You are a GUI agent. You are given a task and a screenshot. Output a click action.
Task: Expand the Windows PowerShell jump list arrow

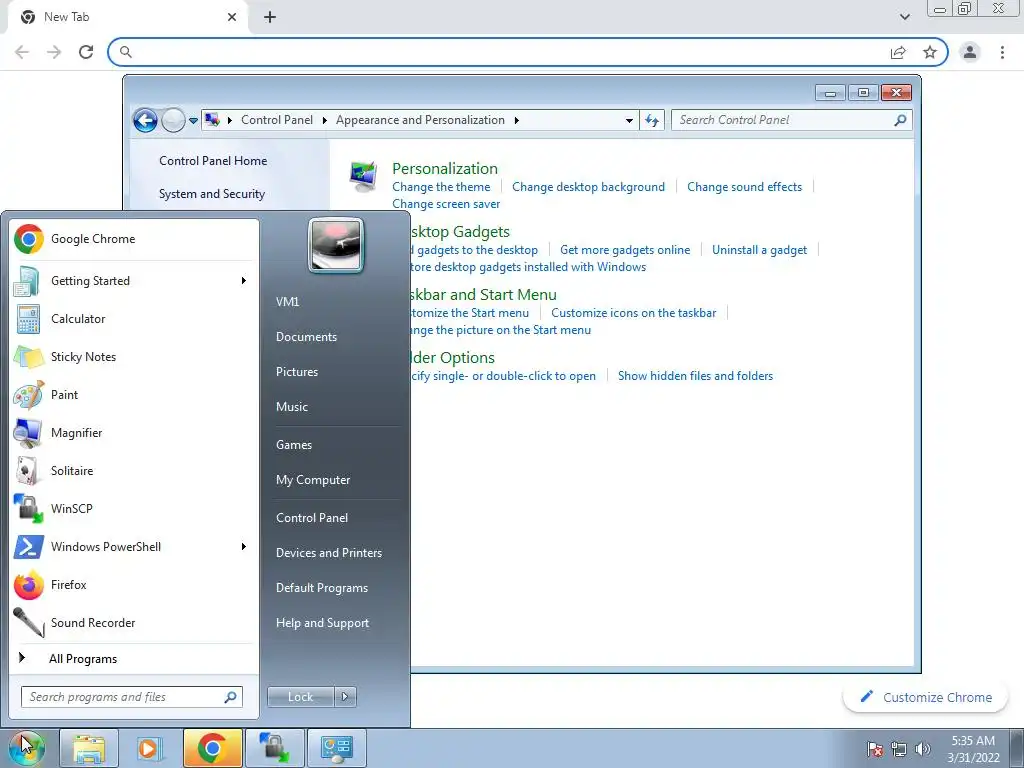click(244, 547)
